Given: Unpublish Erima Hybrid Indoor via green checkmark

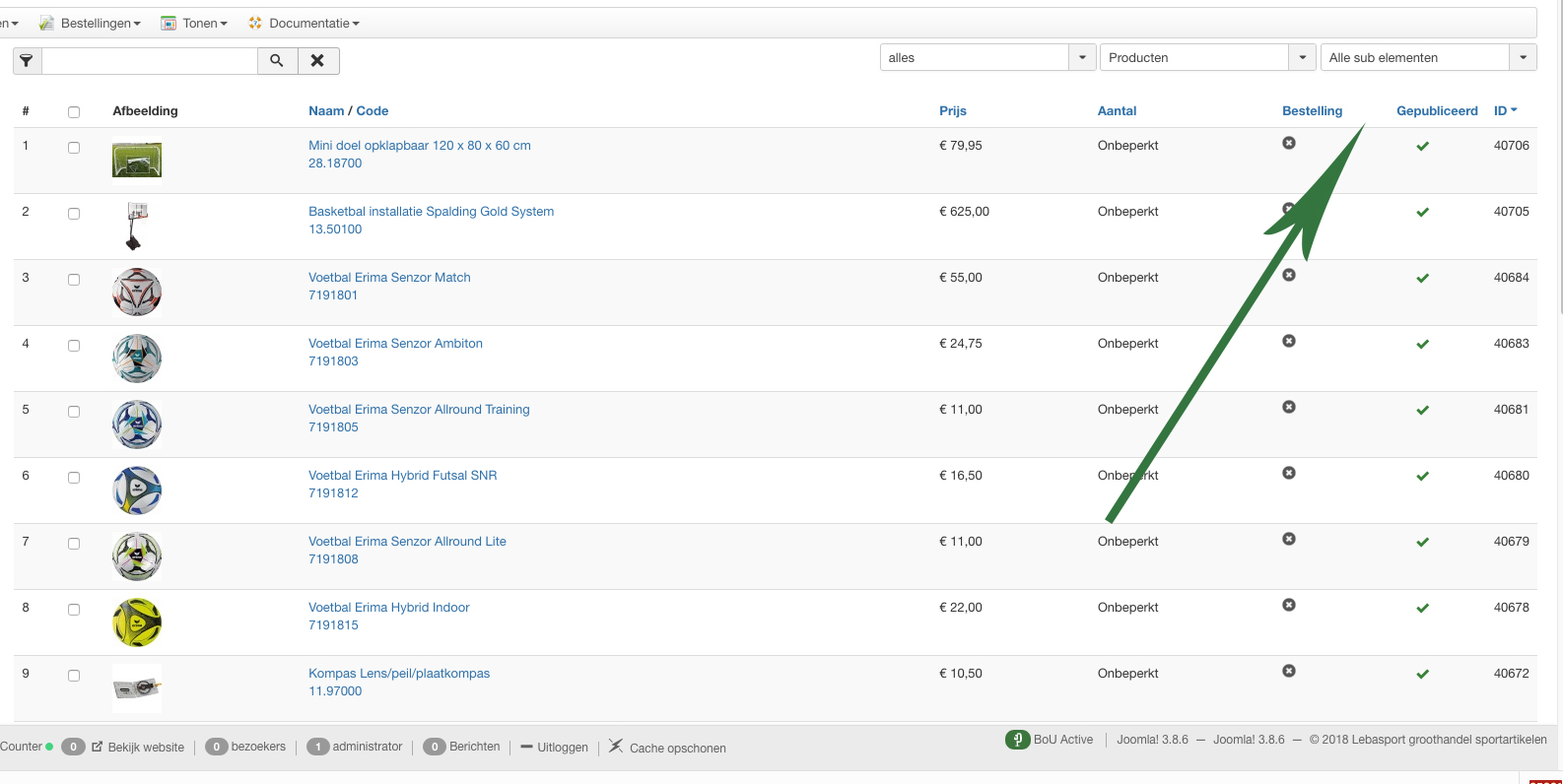Looking at the screenshot, I should tap(1422, 609).
